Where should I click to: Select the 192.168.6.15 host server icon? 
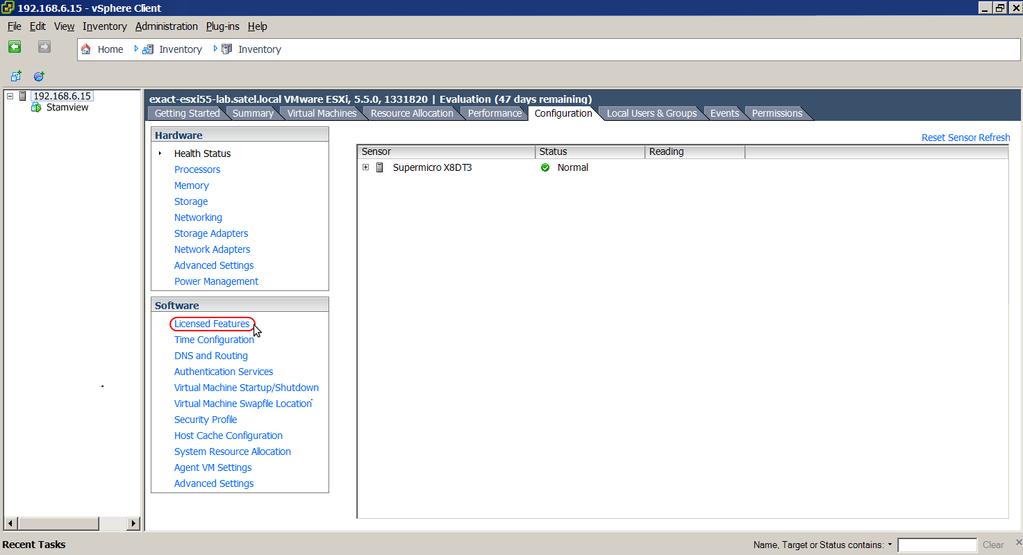(23, 96)
